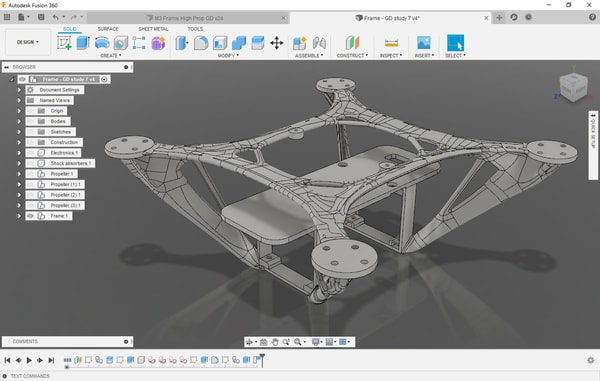600x381 pixels.
Task: Expand the Frame:1 node
Action: click(19, 216)
